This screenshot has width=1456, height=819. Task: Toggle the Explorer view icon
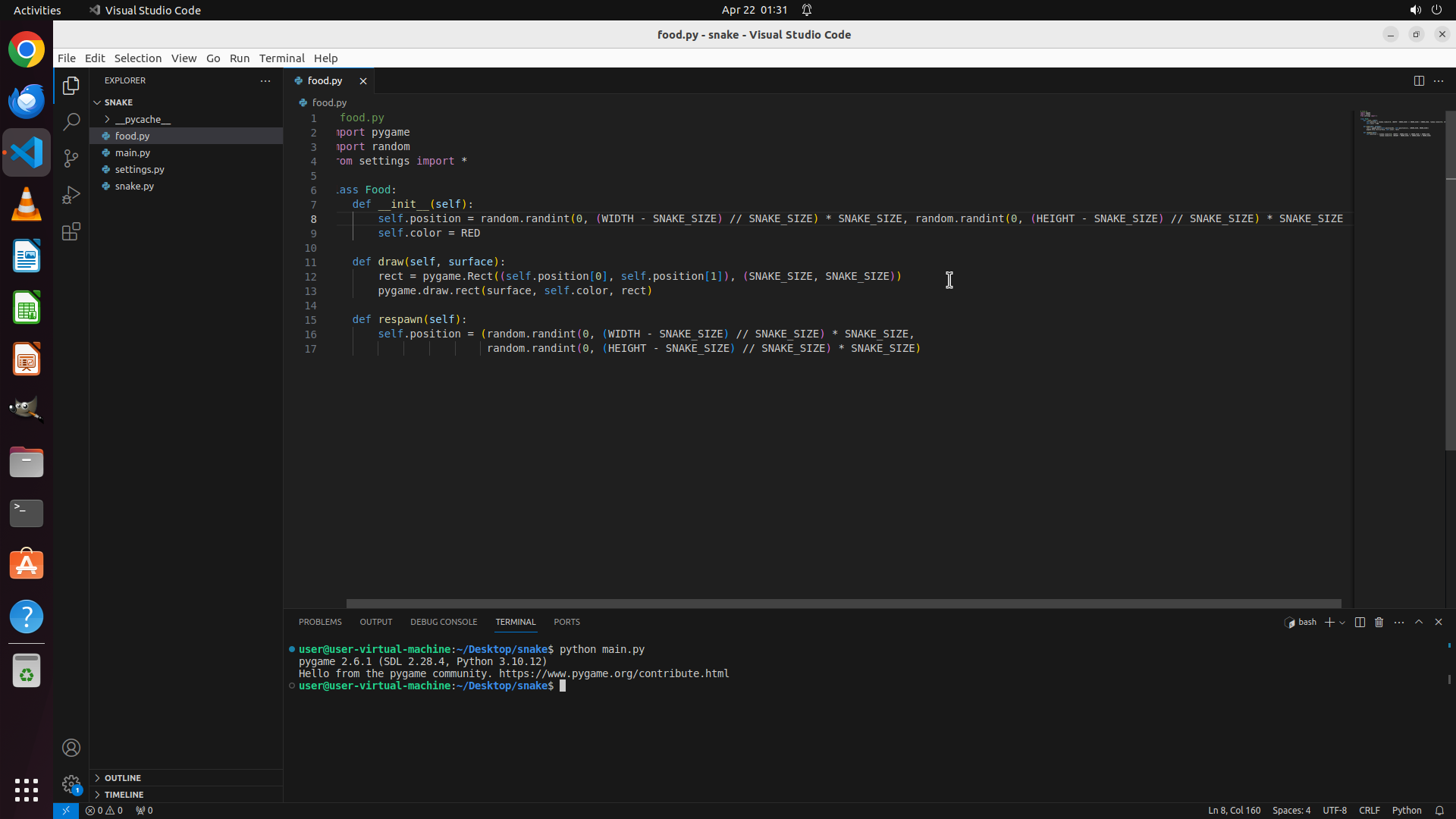[71, 86]
